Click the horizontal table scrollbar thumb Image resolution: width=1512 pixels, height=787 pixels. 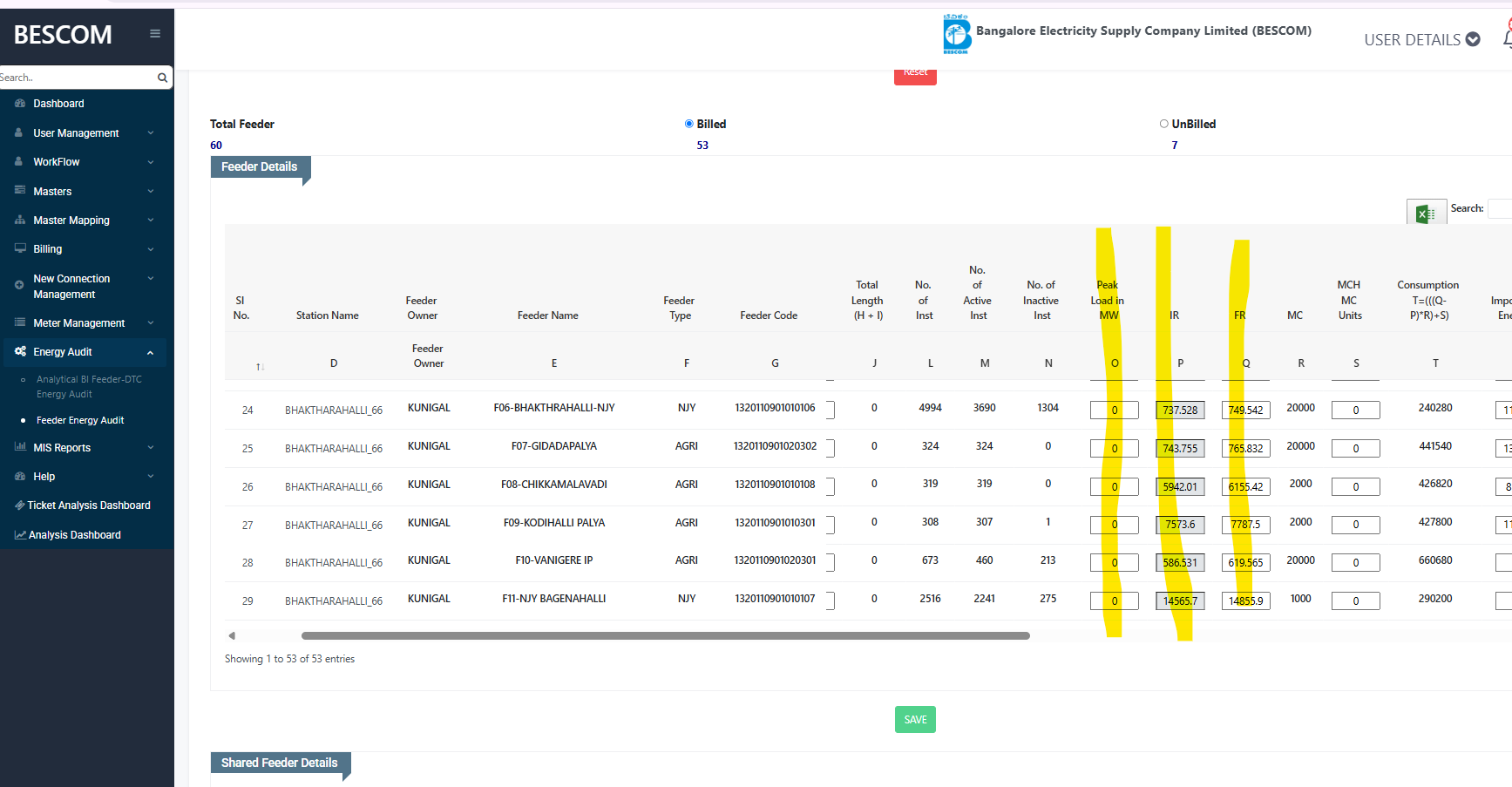pos(666,635)
